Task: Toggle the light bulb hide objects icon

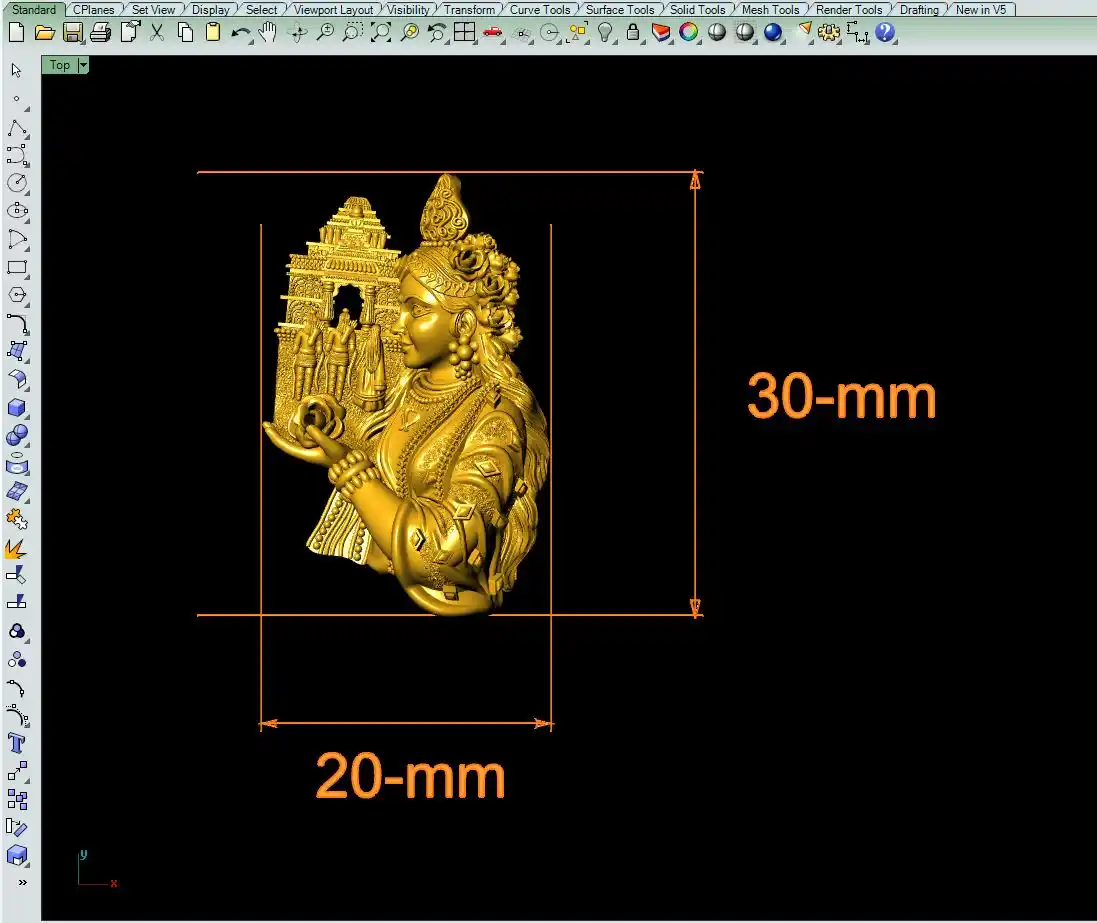Action: (605, 32)
